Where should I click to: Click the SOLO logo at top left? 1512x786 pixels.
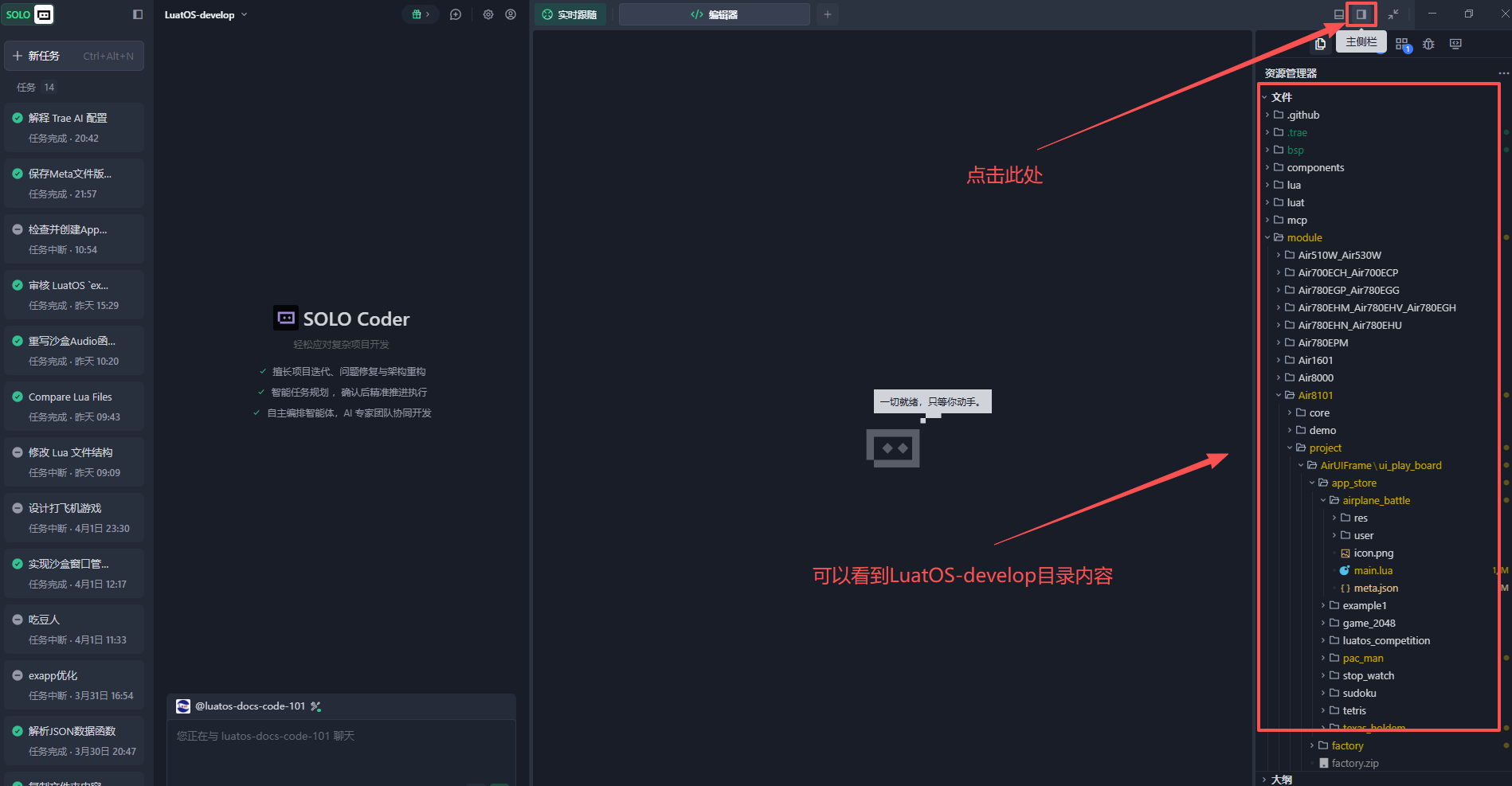pyautogui.click(x=29, y=14)
